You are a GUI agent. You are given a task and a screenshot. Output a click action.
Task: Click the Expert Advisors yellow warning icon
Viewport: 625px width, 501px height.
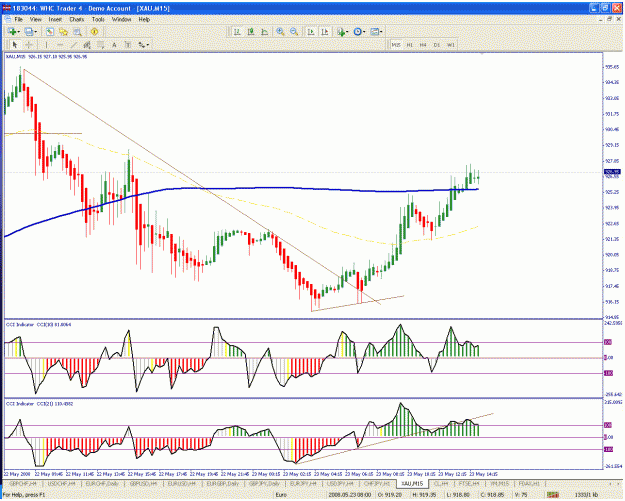(94, 32)
